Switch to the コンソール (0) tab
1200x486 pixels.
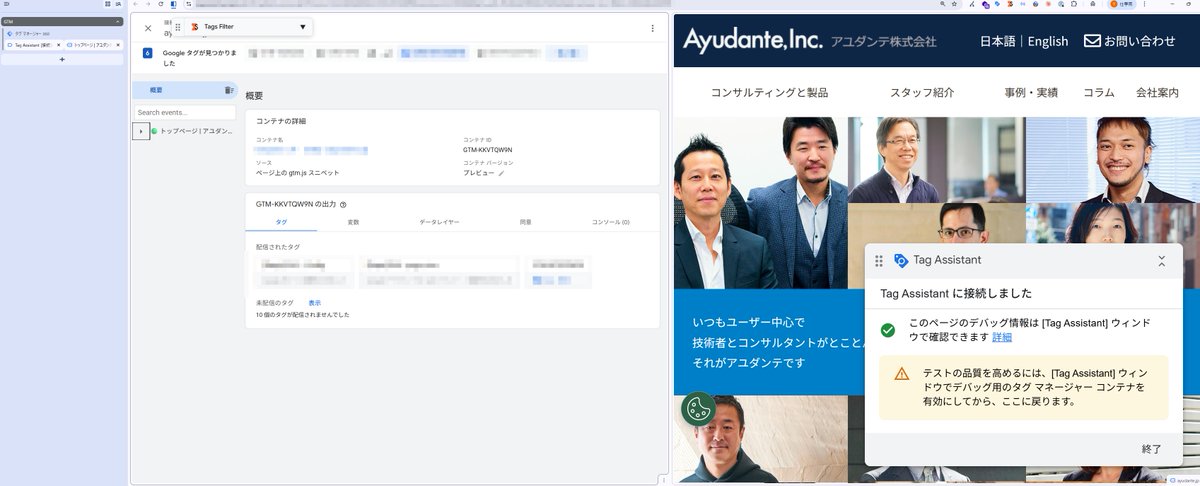coord(611,221)
